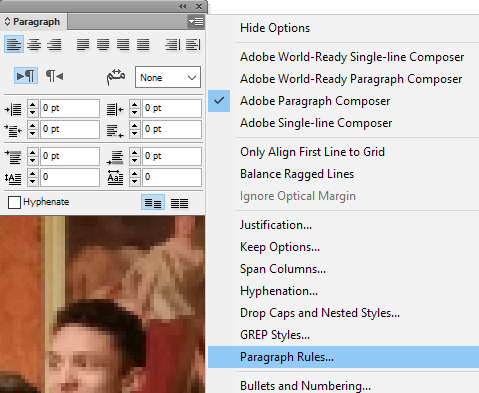
Task: Open highlighted Paragraph Rules... entry
Action: pyautogui.click(x=343, y=357)
